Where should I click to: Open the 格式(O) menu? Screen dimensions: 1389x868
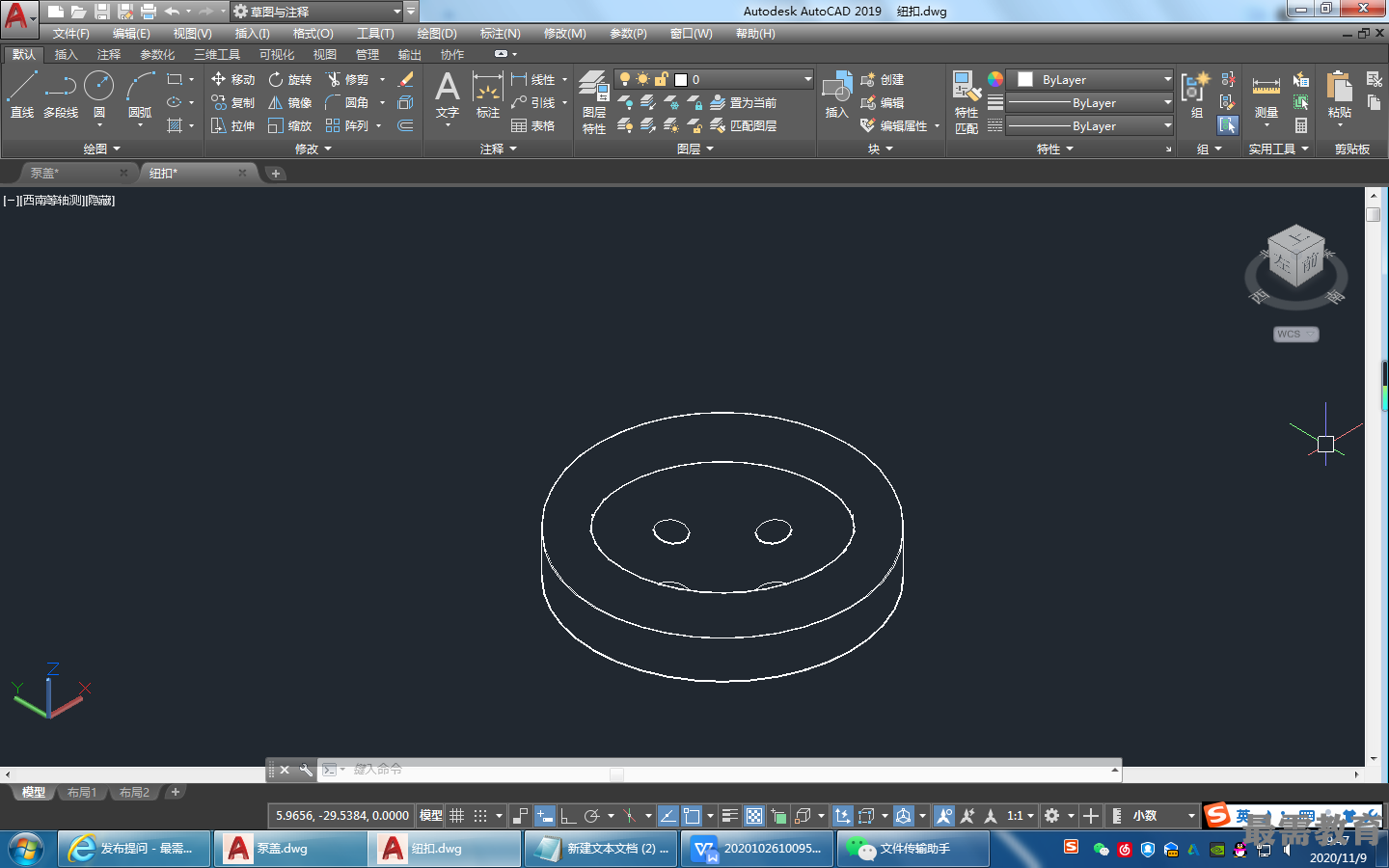pyautogui.click(x=313, y=34)
